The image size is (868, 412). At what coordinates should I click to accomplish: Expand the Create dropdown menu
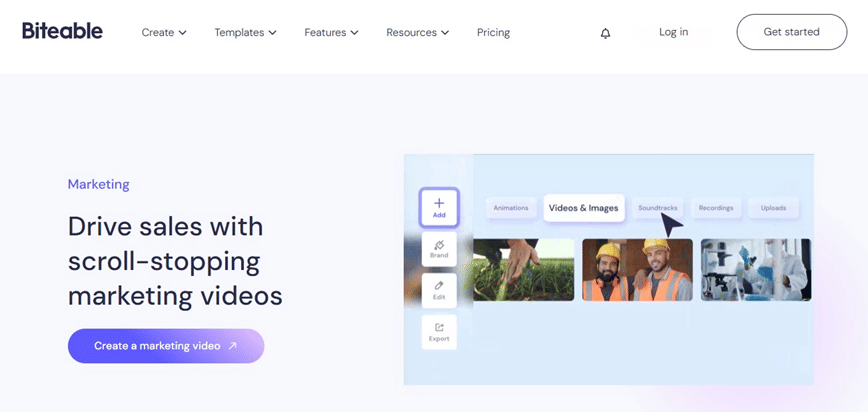click(x=164, y=33)
